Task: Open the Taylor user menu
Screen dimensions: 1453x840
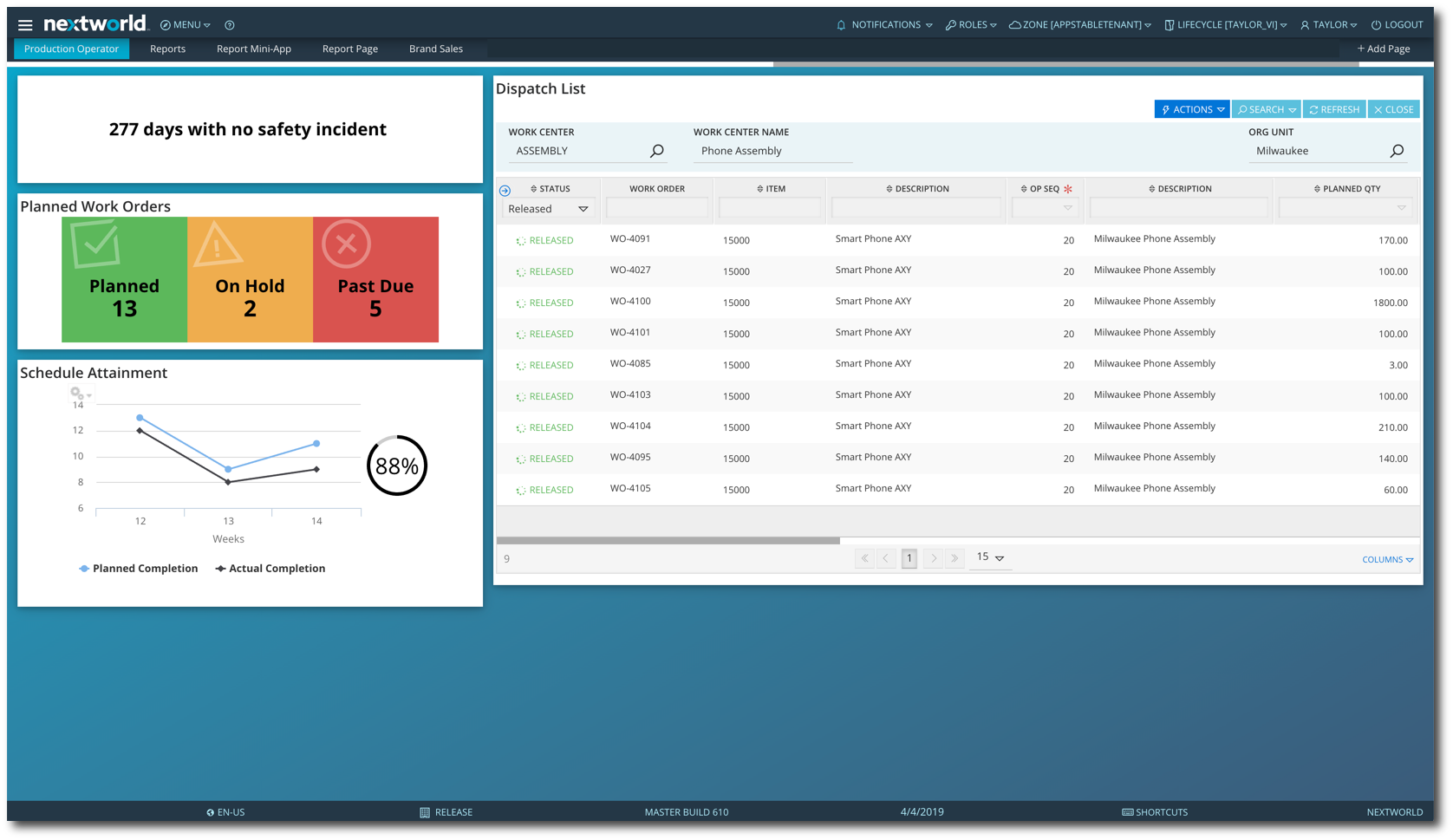Action: click(1329, 25)
